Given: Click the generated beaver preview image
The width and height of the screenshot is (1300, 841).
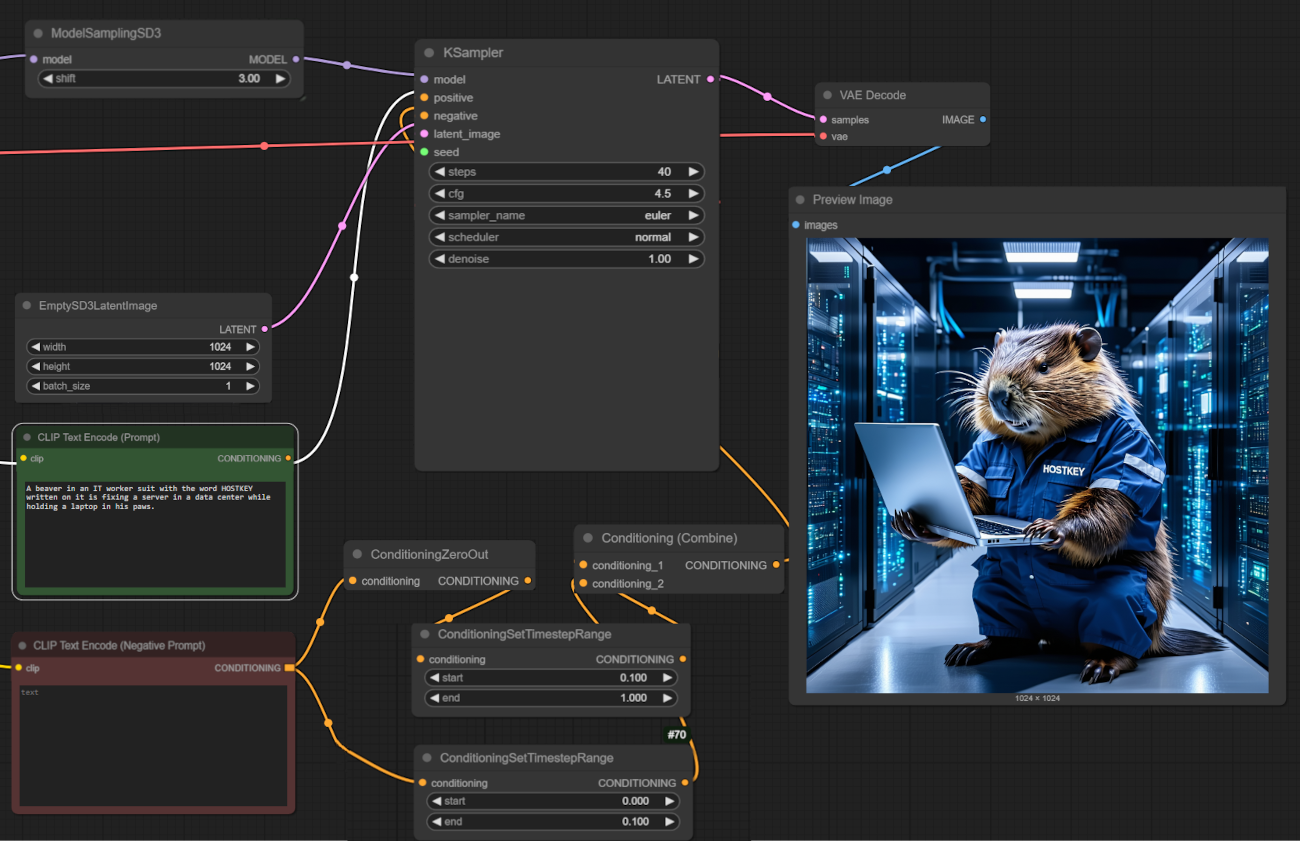Looking at the screenshot, I should point(1037,465).
